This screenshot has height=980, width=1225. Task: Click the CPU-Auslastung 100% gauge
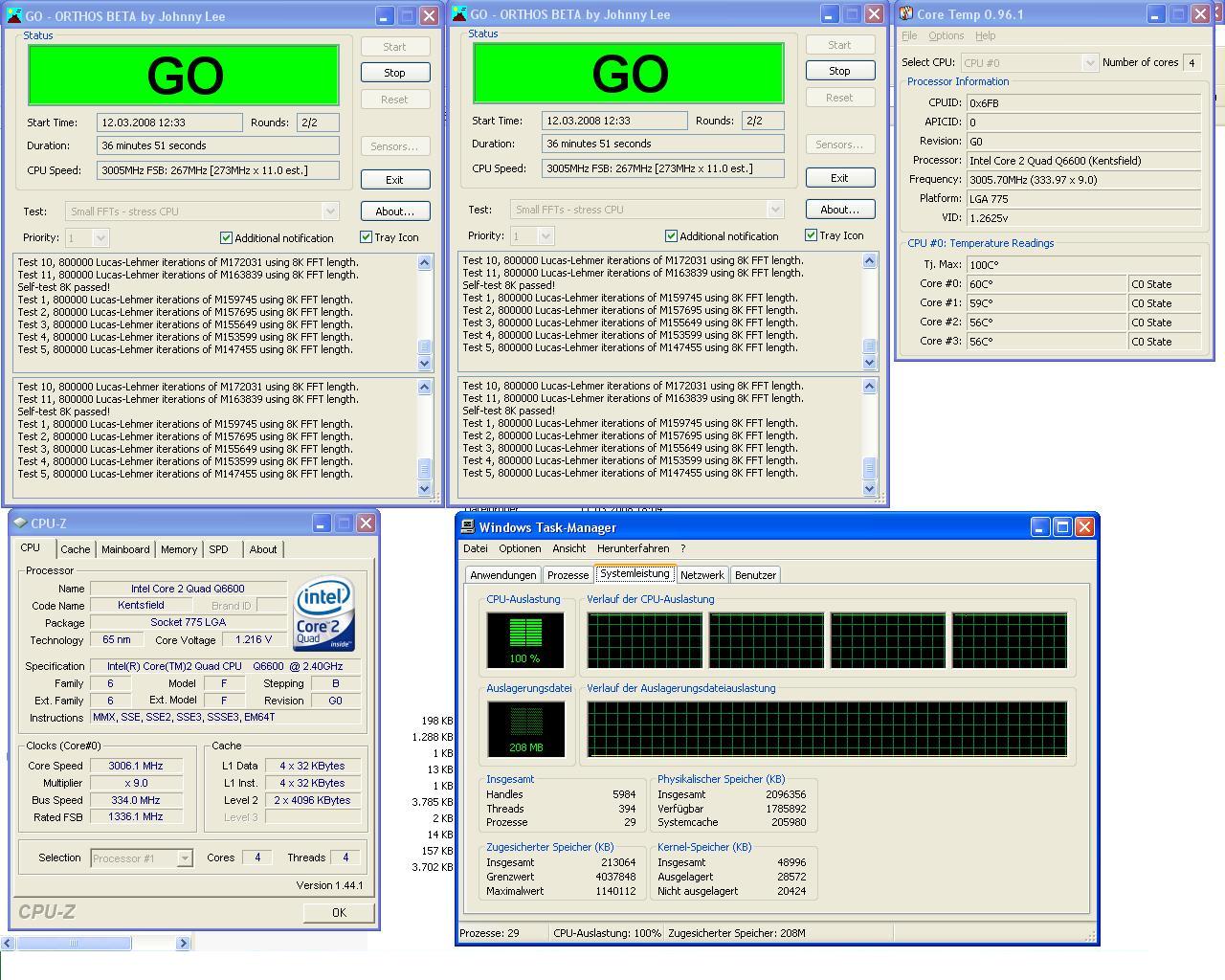[x=524, y=640]
